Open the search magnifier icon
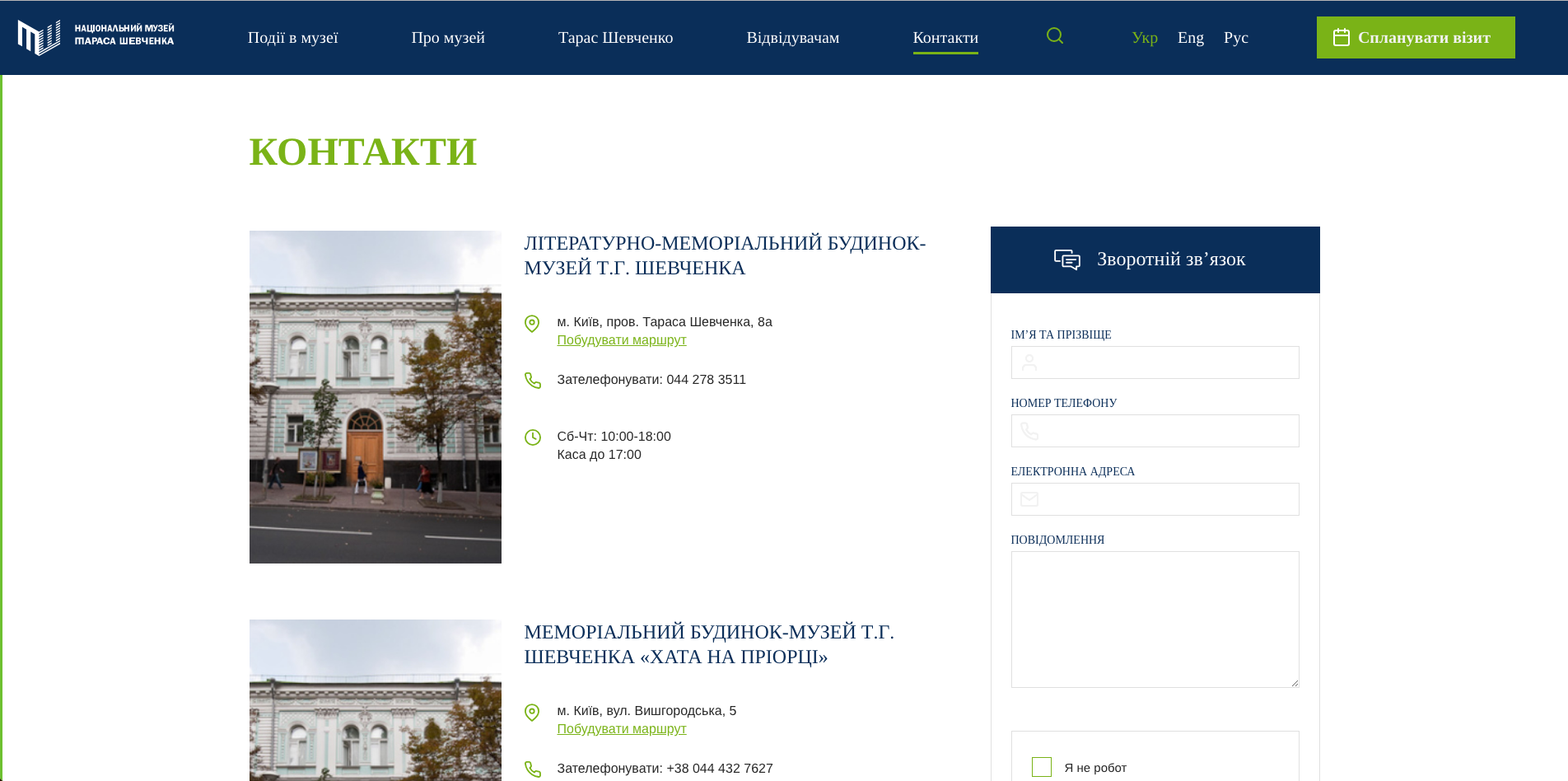 [1055, 35]
